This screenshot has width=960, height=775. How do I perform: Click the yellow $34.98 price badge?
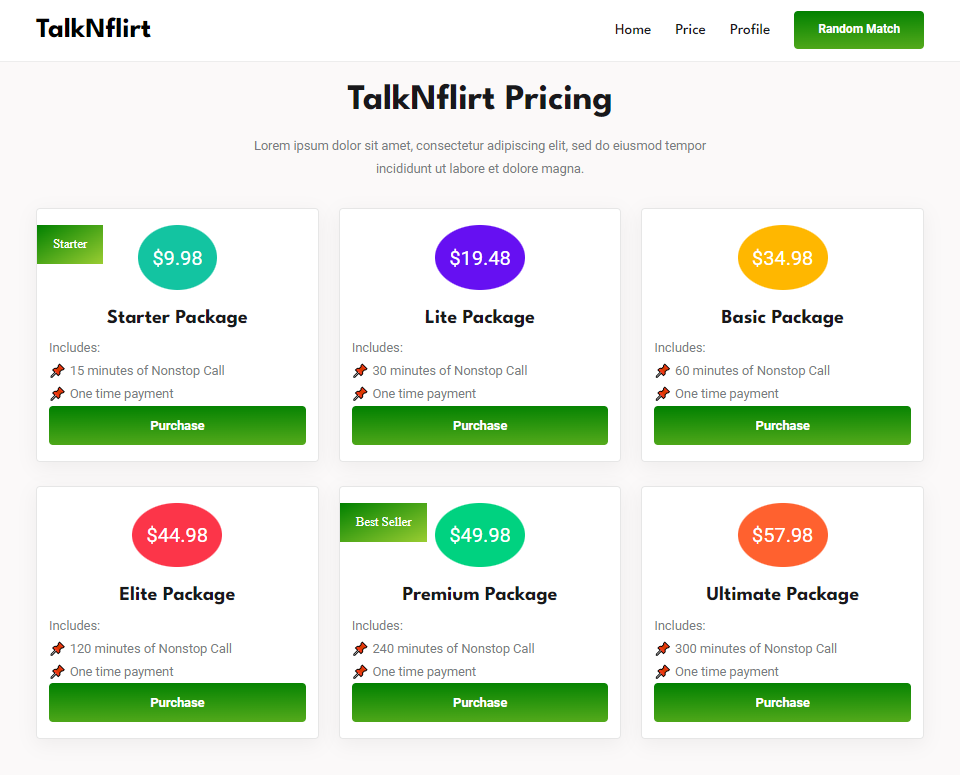pyautogui.click(x=782, y=257)
